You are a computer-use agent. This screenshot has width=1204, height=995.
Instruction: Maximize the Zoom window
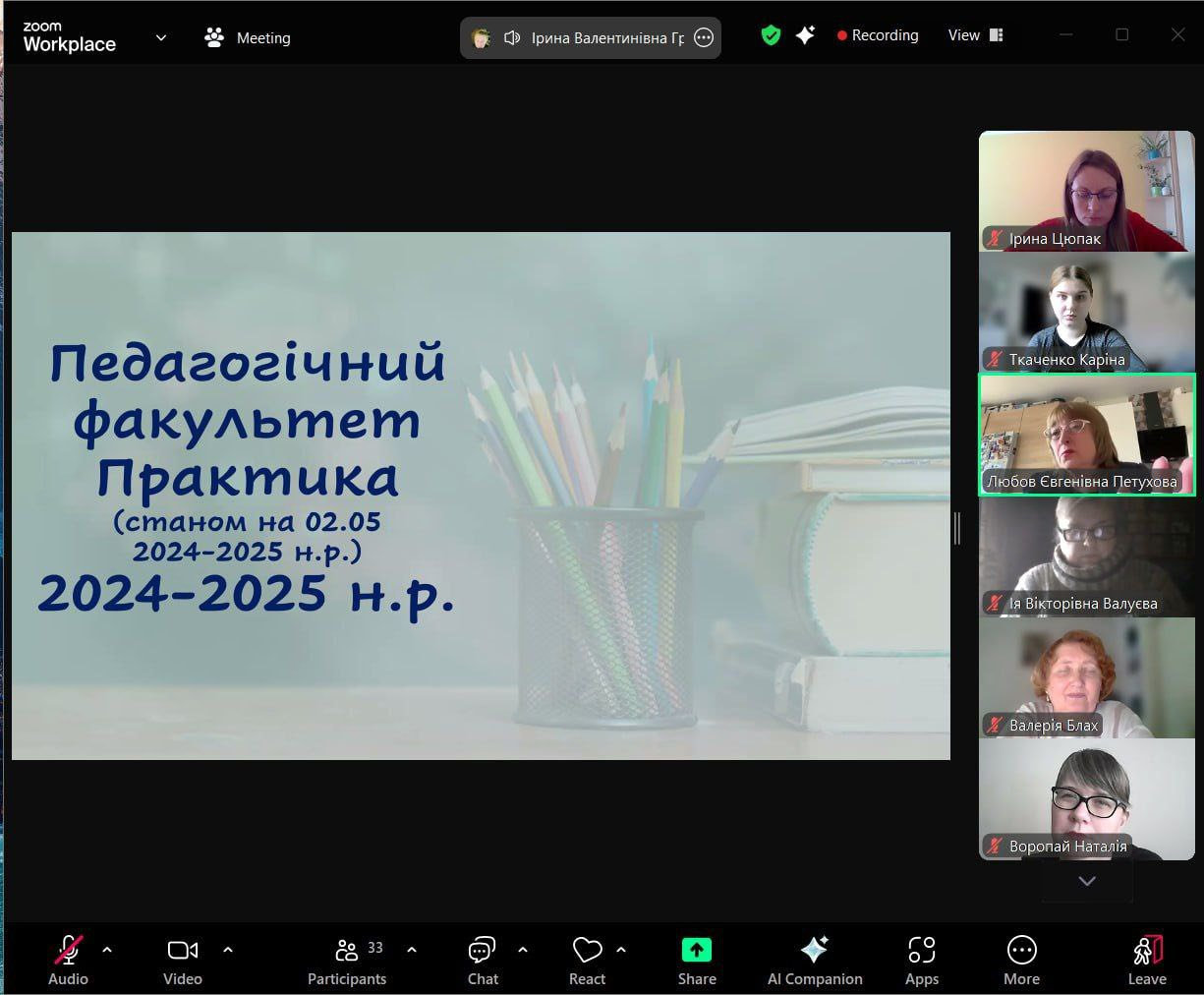click(x=1122, y=34)
